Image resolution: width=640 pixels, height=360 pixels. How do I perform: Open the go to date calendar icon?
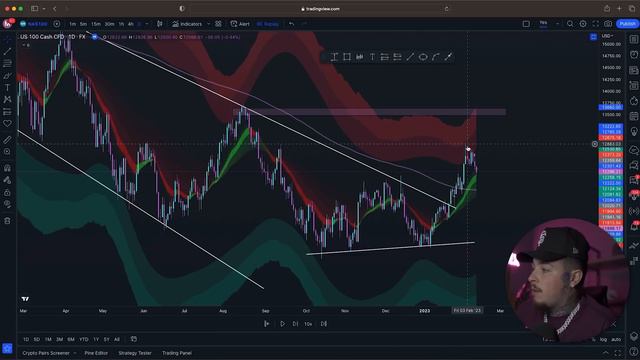click(x=133, y=339)
